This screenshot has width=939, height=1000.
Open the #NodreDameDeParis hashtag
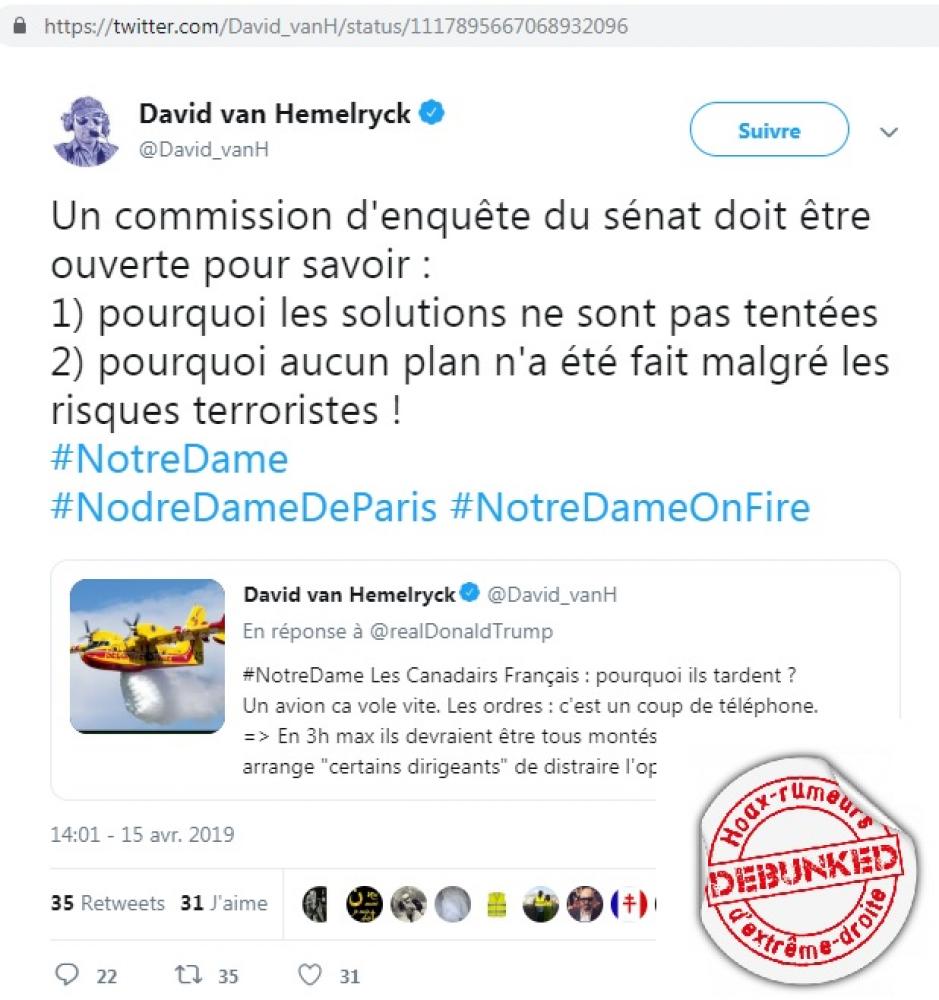click(x=244, y=507)
